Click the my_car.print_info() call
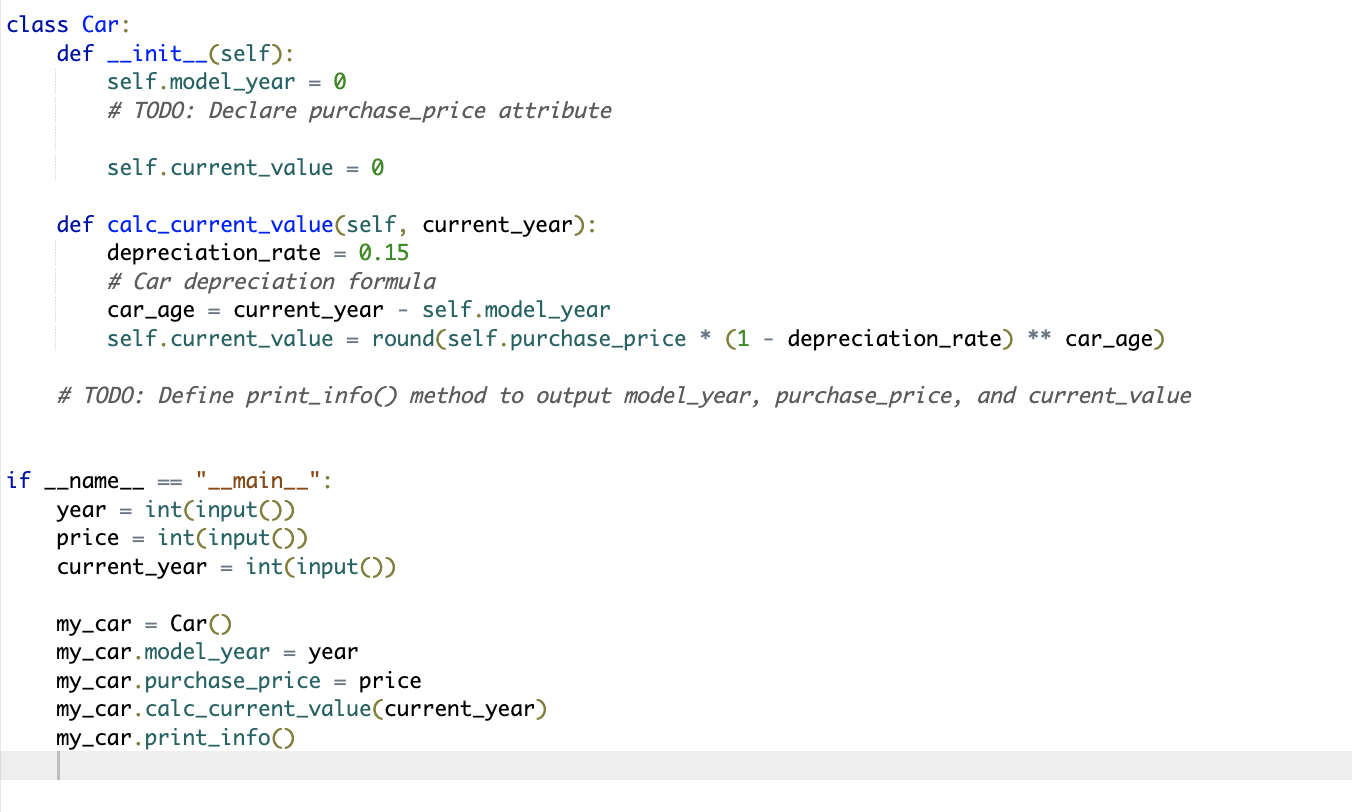 tap(175, 737)
